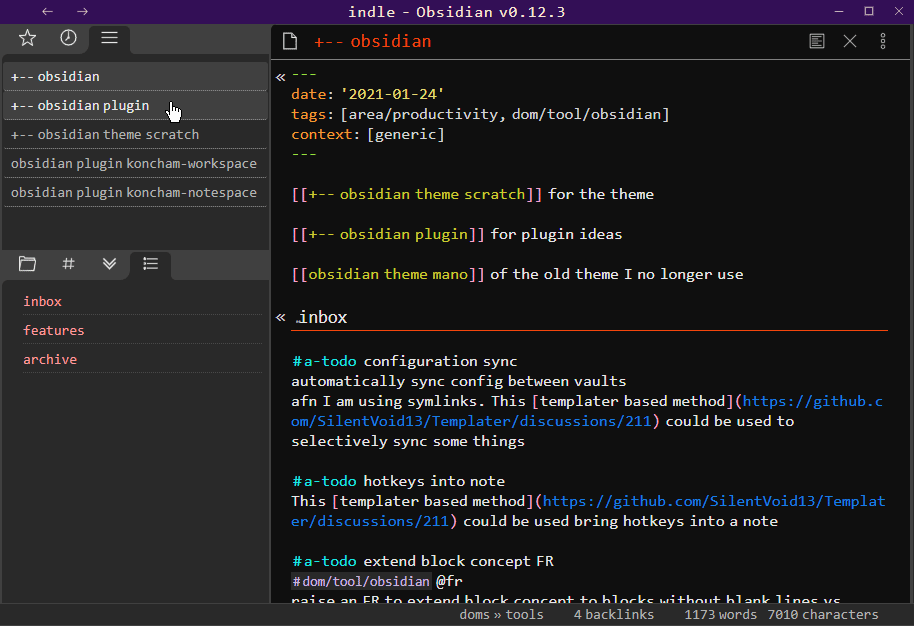
Task: Navigate back with left arrow
Action: coord(48,12)
